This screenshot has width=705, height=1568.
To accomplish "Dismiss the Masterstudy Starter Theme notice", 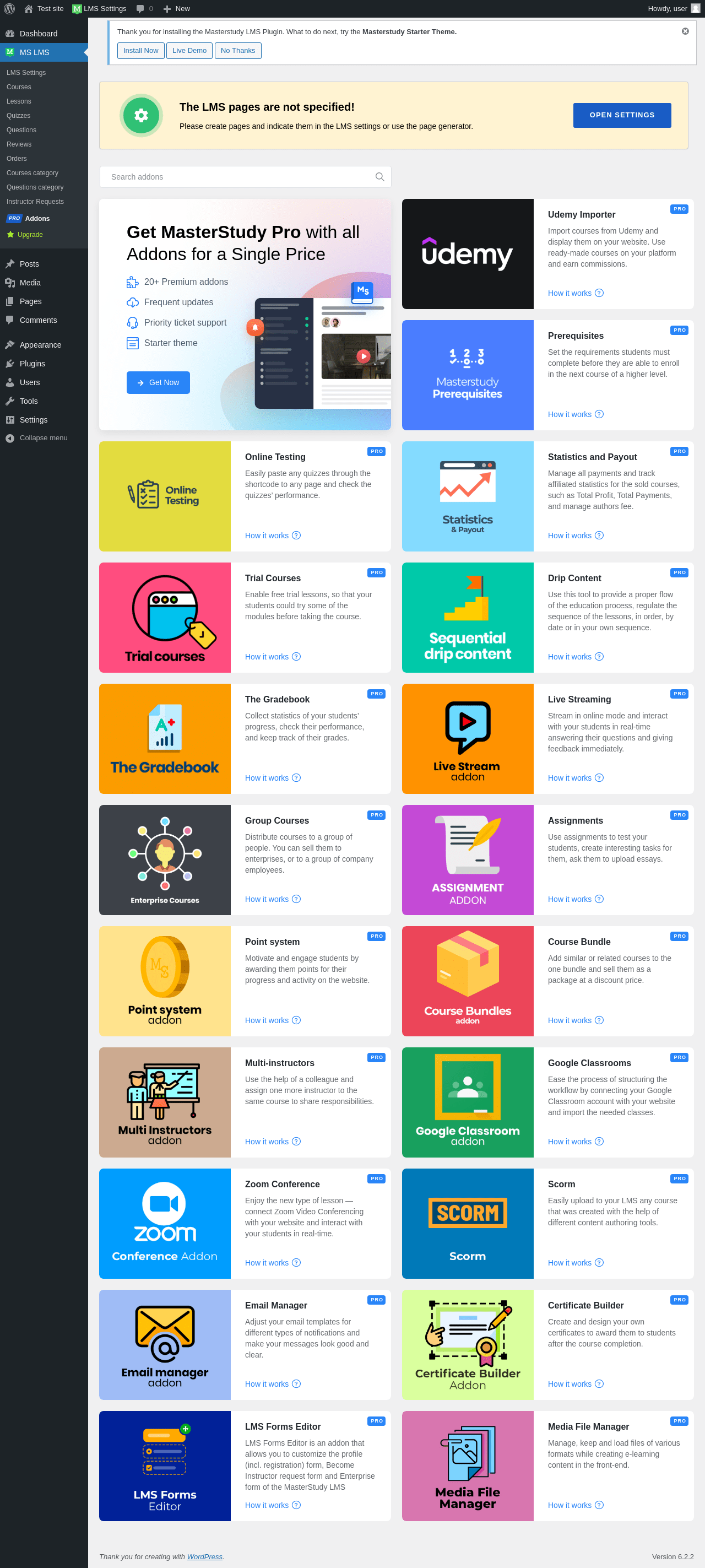I will click(x=685, y=31).
